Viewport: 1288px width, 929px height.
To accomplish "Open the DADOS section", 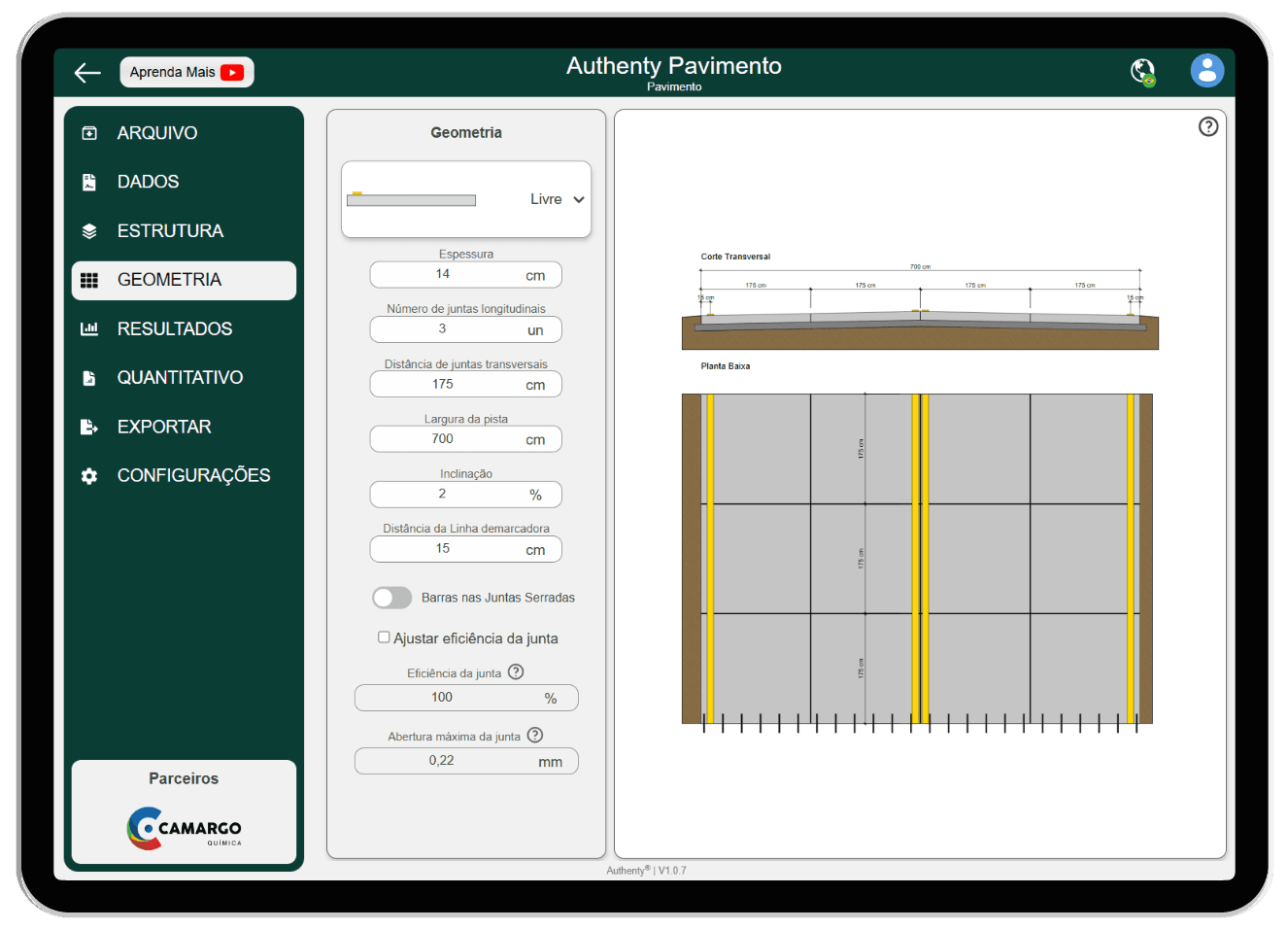I will (184, 182).
